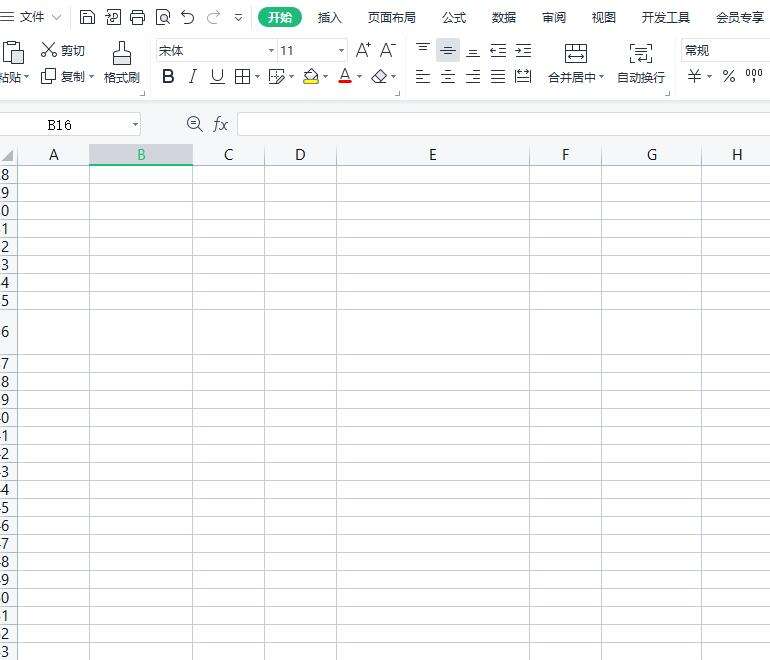
Task: Click the eraser clear formatting icon
Action: 379,77
